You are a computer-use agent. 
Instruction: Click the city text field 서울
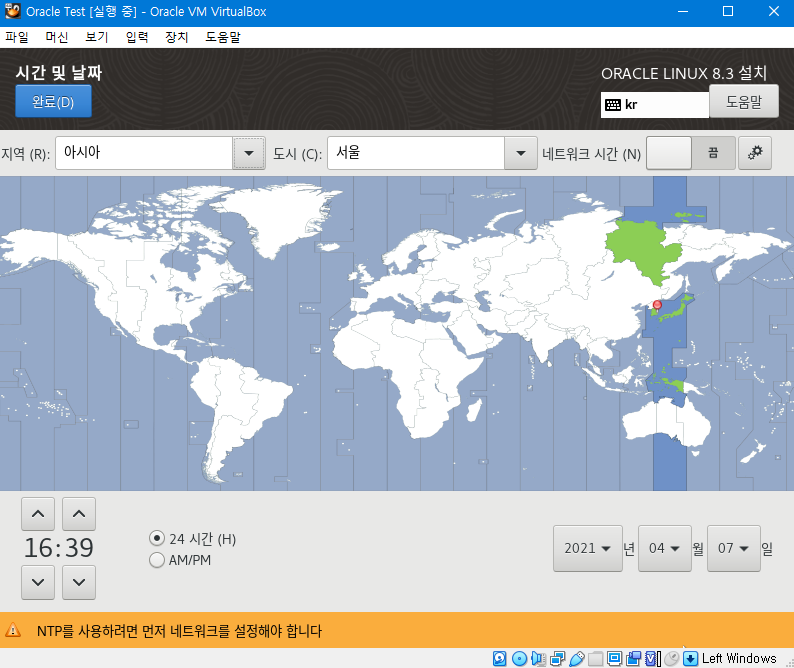tap(416, 153)
